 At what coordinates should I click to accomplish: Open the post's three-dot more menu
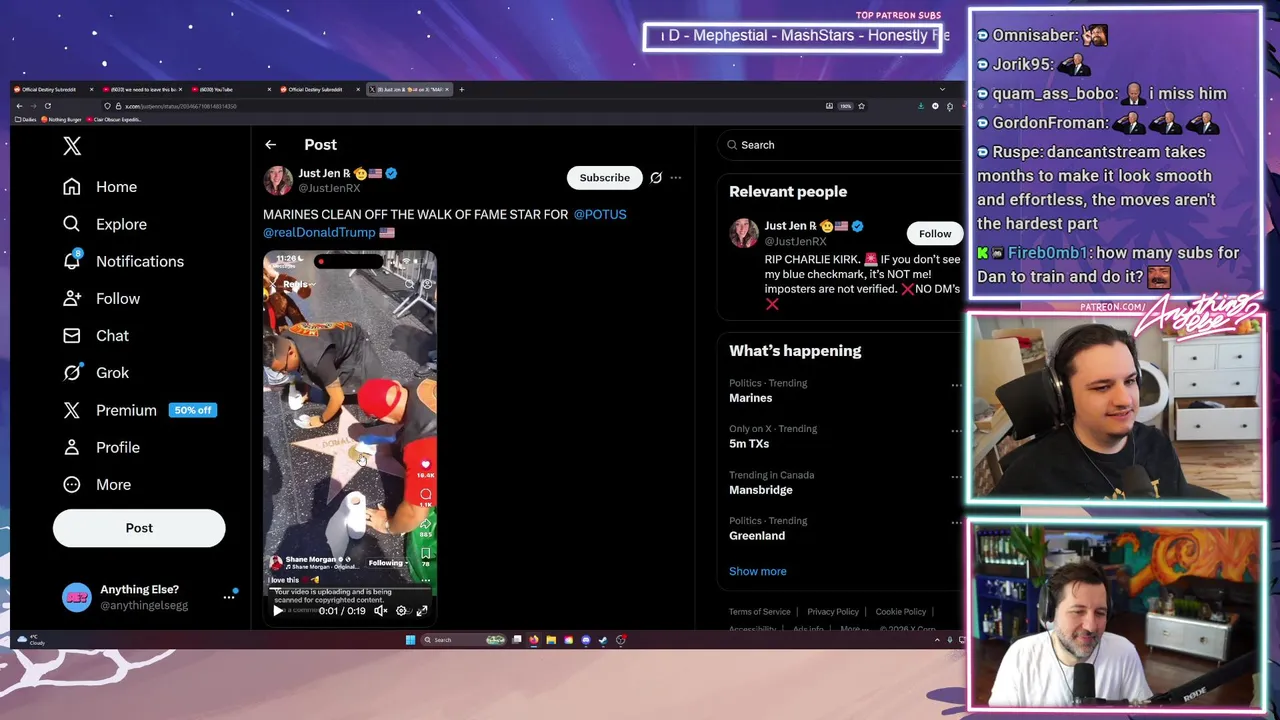pos(675,178)
